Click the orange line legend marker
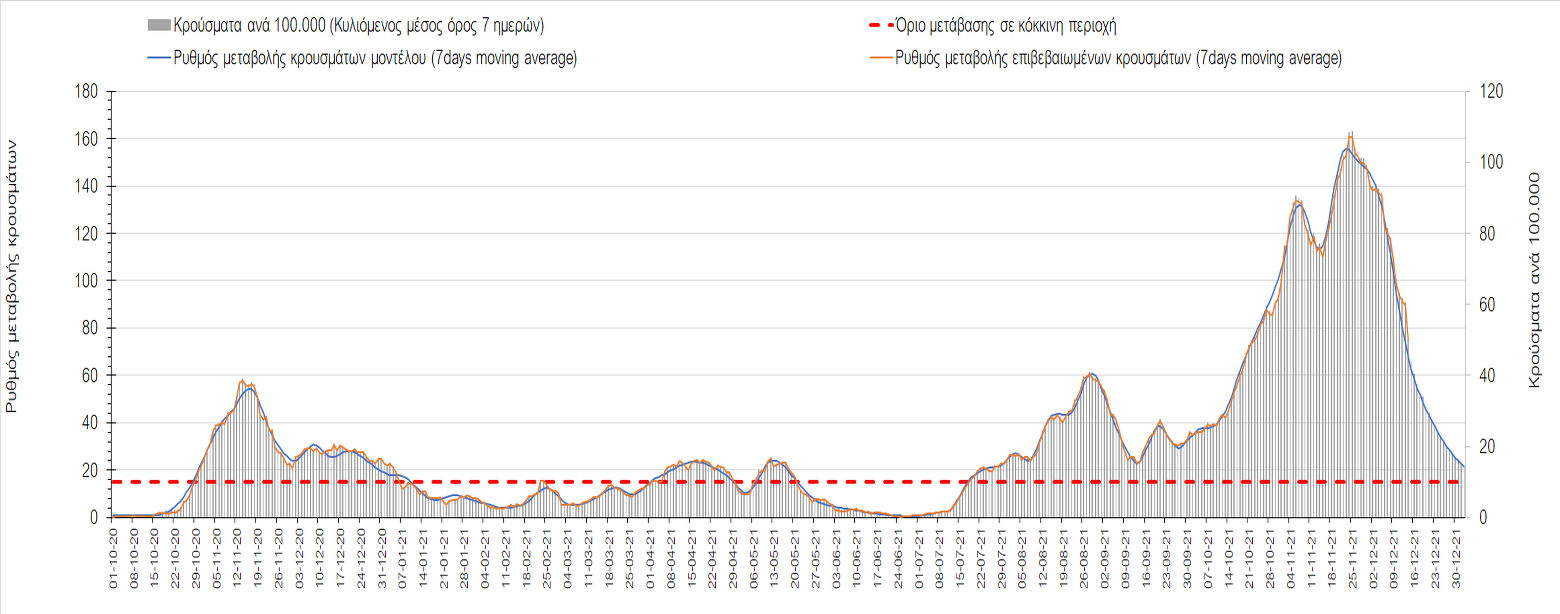 [x=876, y=59]
